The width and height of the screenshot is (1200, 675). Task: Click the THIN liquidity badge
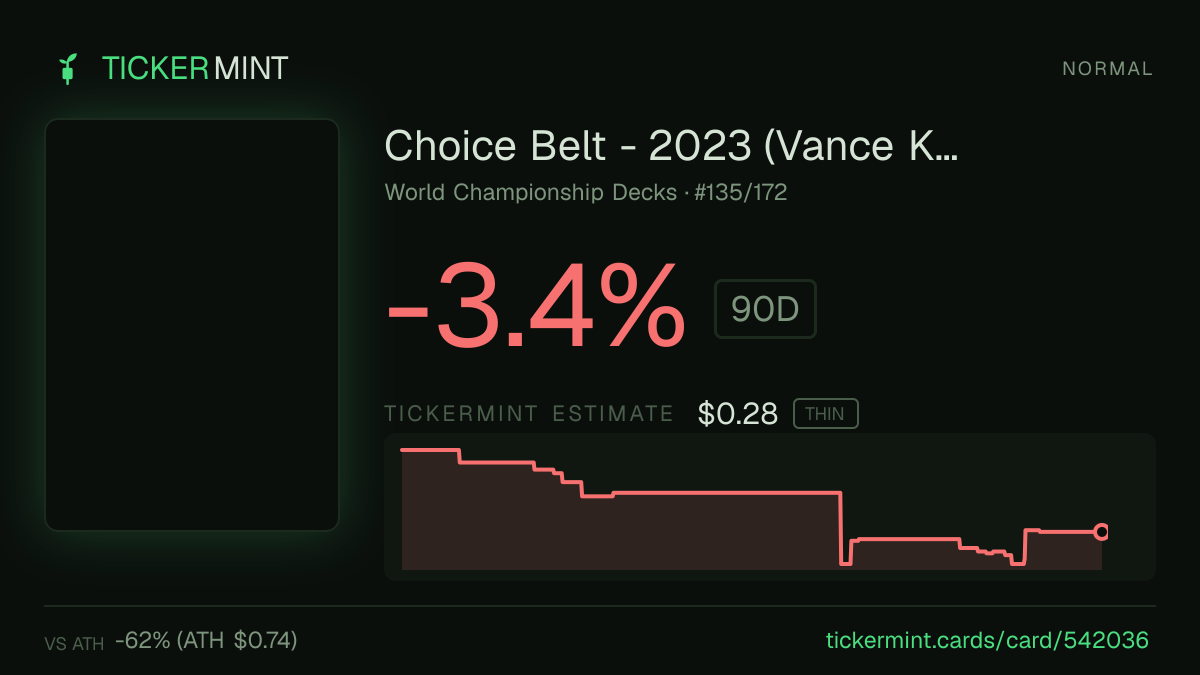[x=825, y=414]
